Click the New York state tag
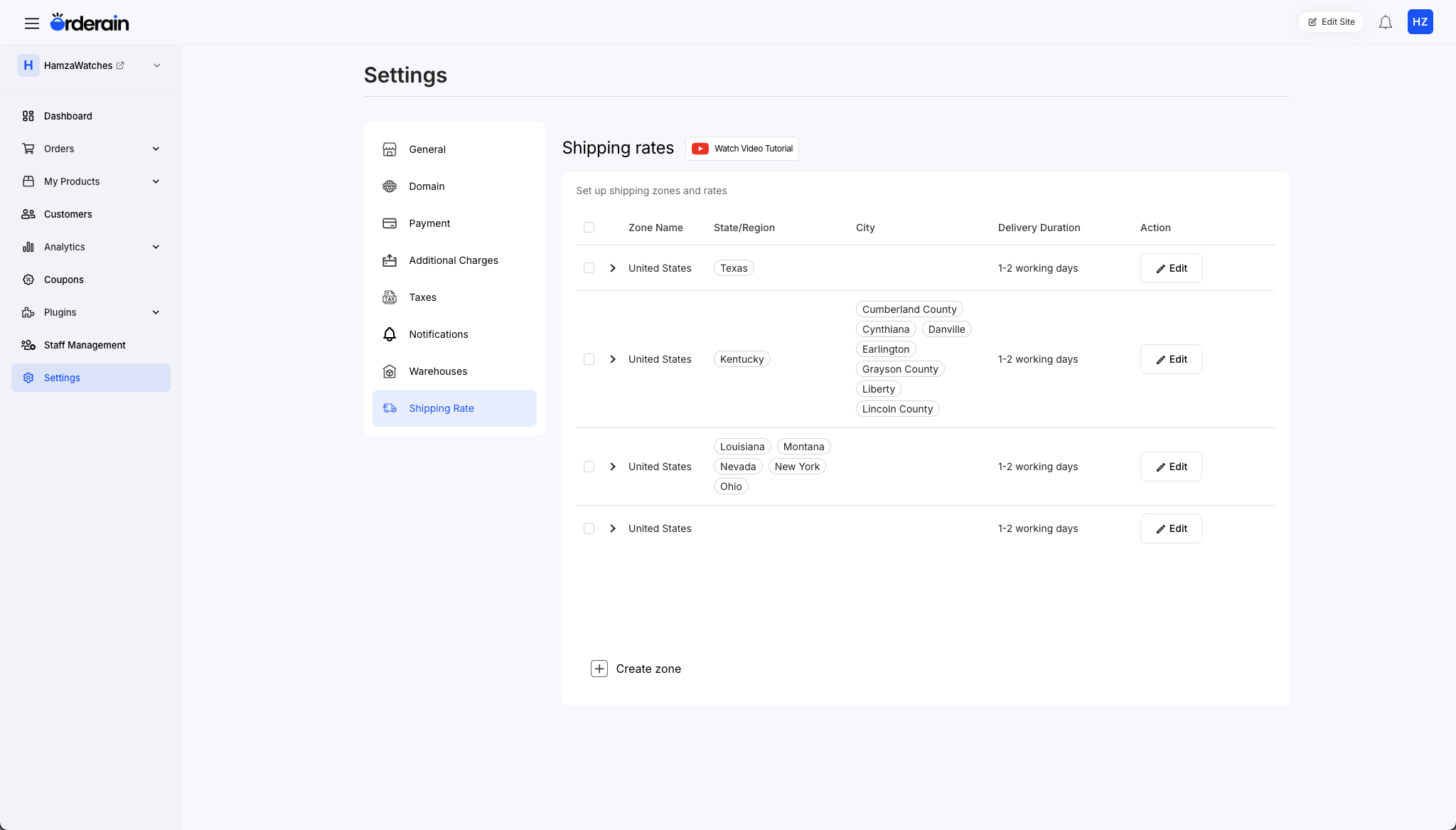 (x=797, y=467)
